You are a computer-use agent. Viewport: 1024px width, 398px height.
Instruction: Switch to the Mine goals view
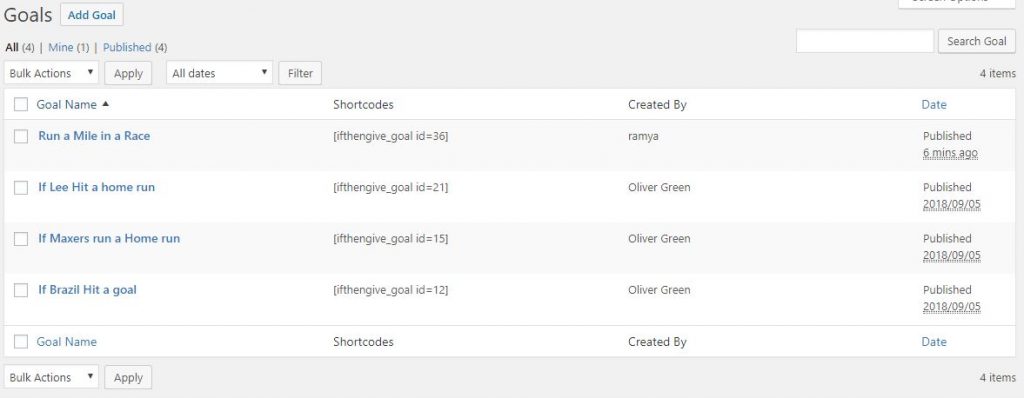click(61, 47)
